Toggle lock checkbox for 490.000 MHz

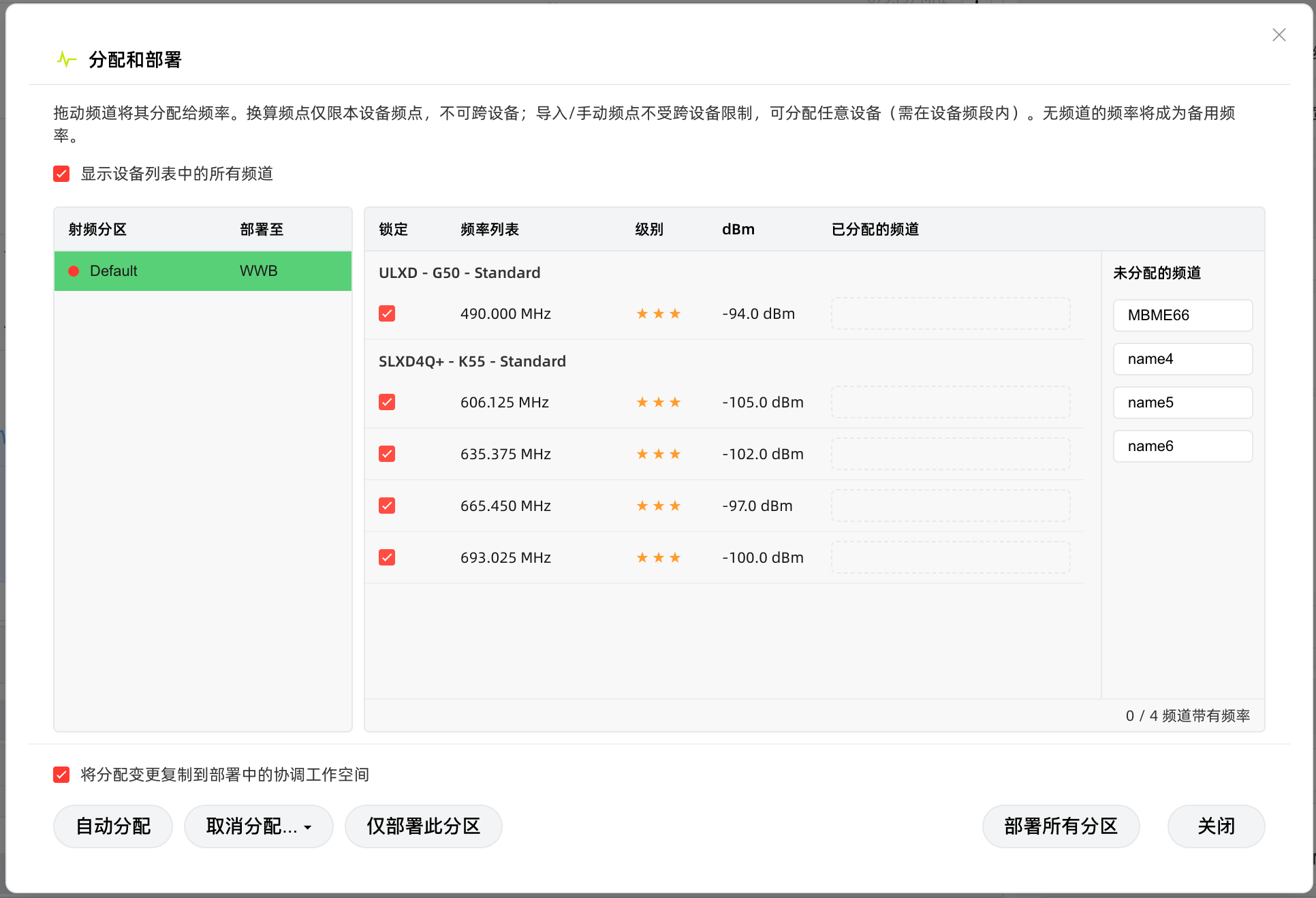387,313
